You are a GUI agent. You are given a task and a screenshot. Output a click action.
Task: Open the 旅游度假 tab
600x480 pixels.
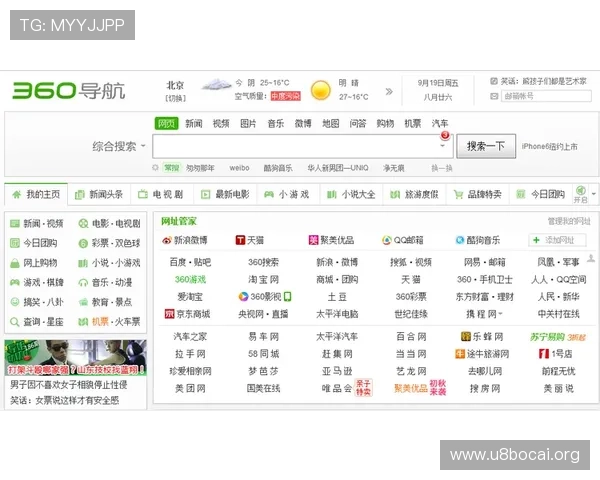[415, 194]
